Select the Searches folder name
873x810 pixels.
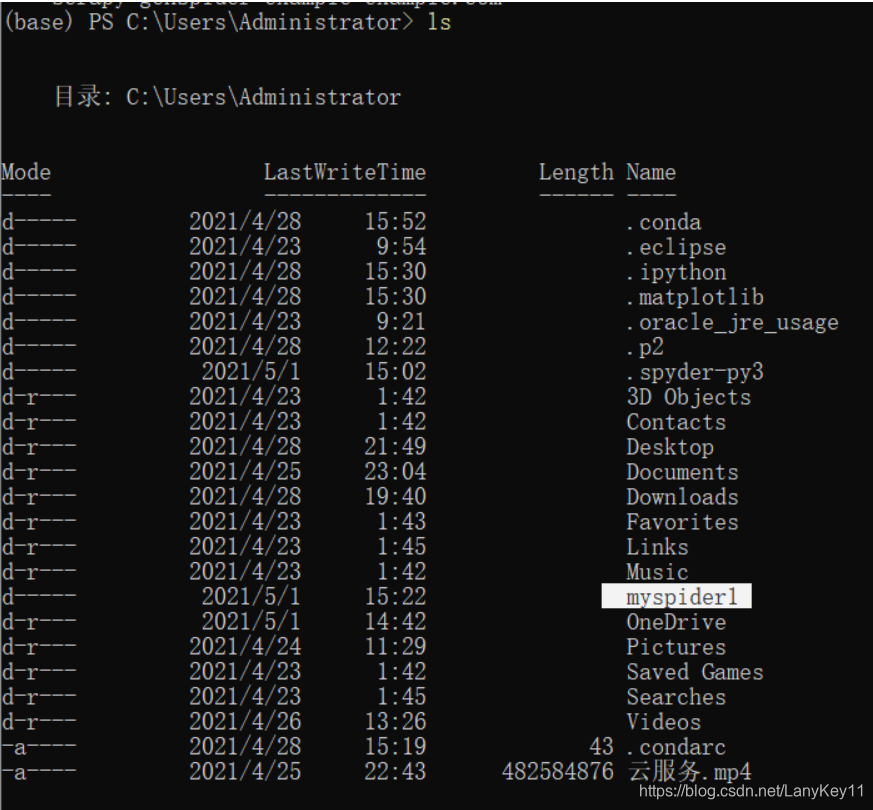[676, 697]
